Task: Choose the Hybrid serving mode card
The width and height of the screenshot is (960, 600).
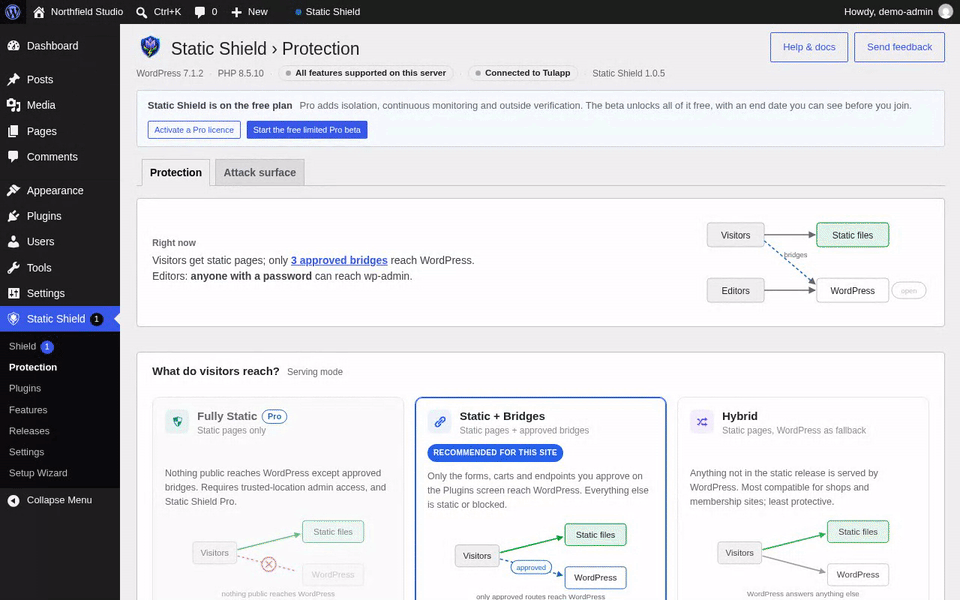Action: tap(803, 499)
